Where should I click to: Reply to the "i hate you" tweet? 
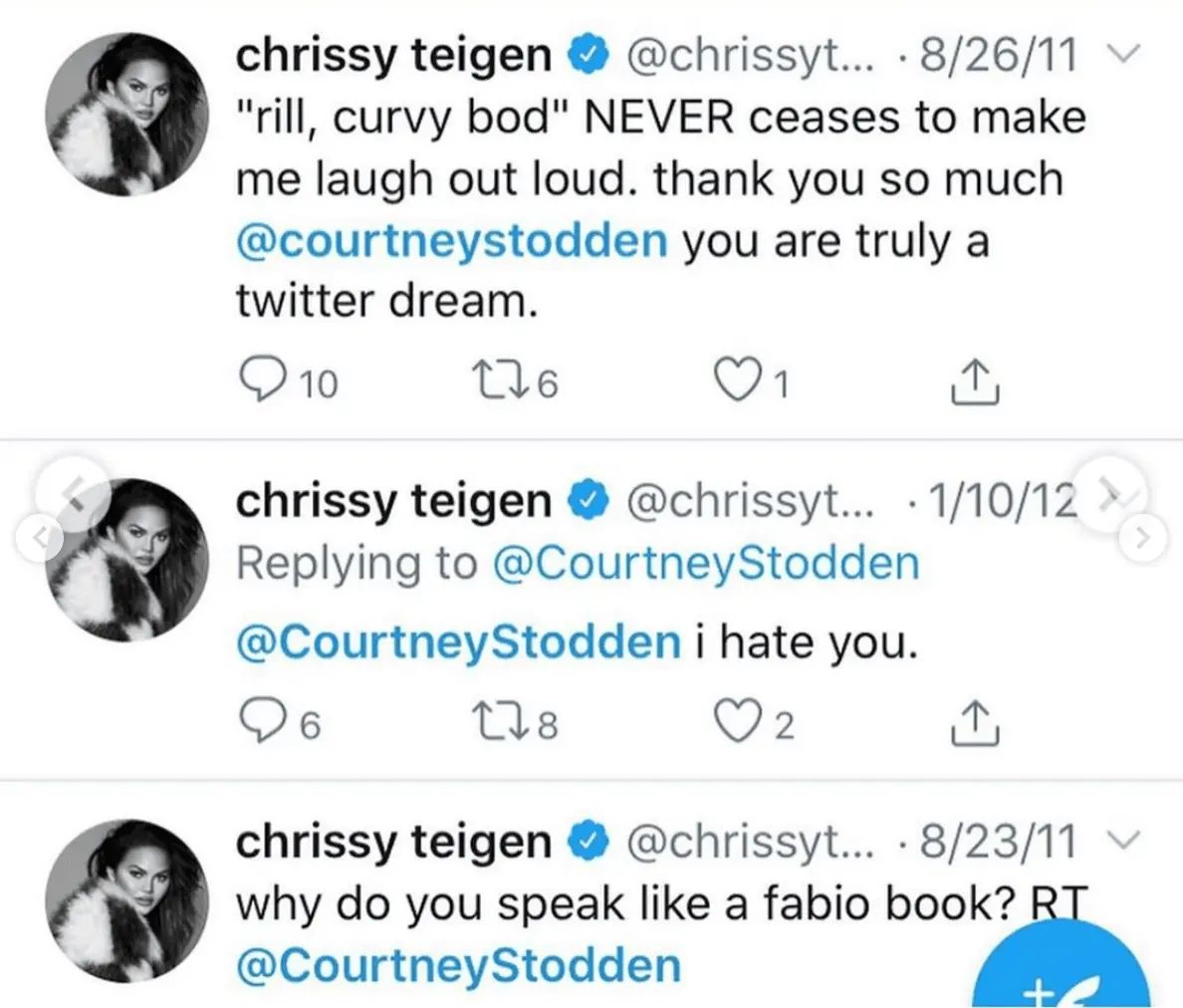click(x=264, y=723)
